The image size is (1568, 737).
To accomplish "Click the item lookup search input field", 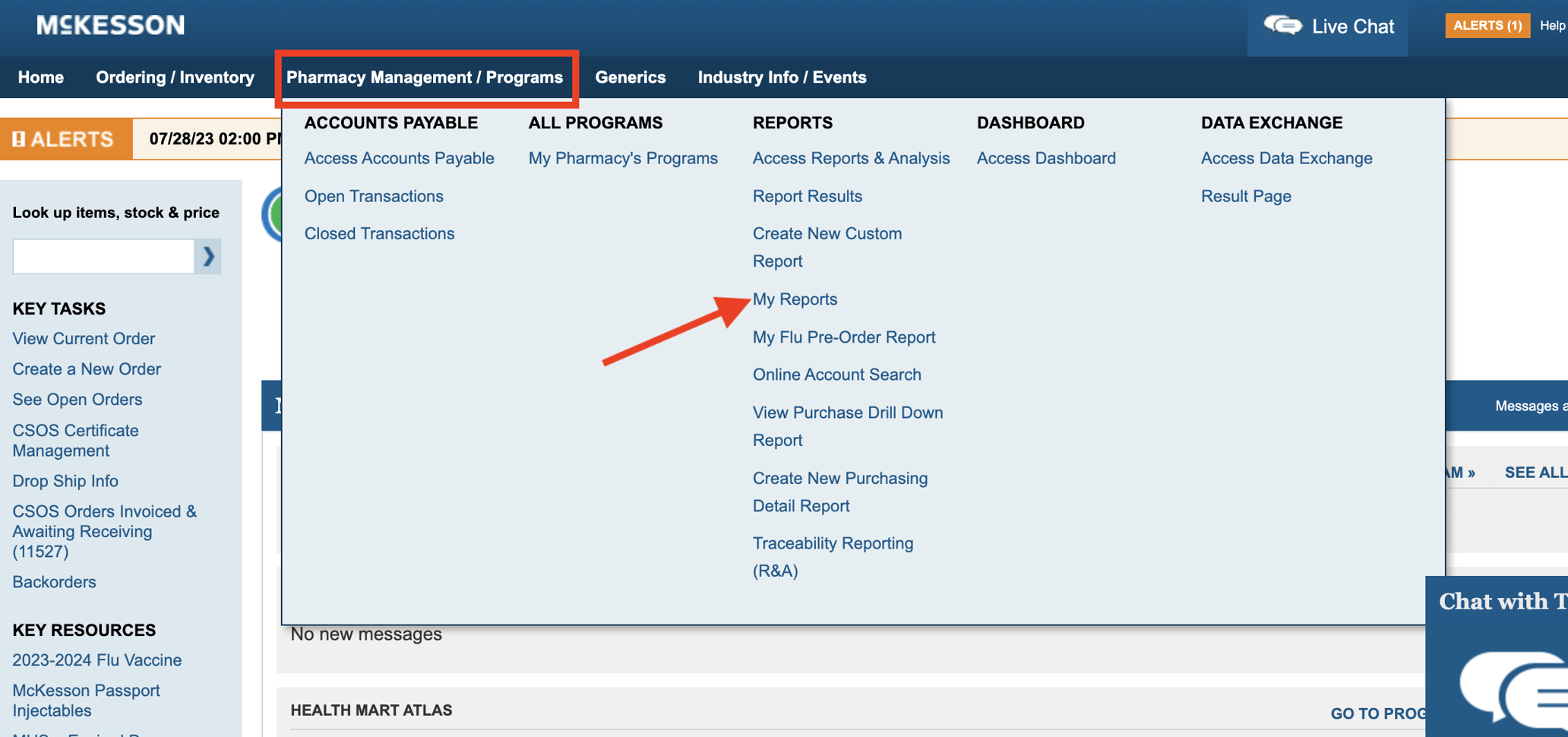I will coord(103,256).
